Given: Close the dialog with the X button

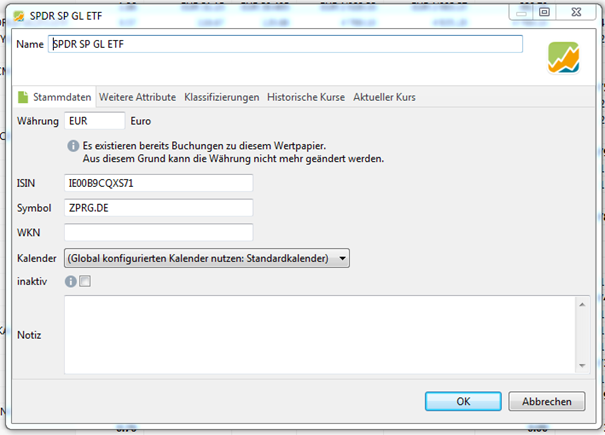Looking at the screenshot, I should click(x=576, y=12).
